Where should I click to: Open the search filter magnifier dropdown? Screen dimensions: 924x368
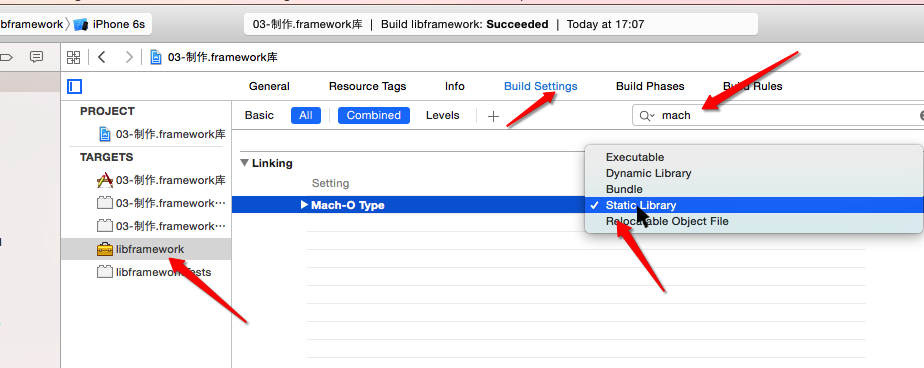pyautogui.click(x=647, y=116)
